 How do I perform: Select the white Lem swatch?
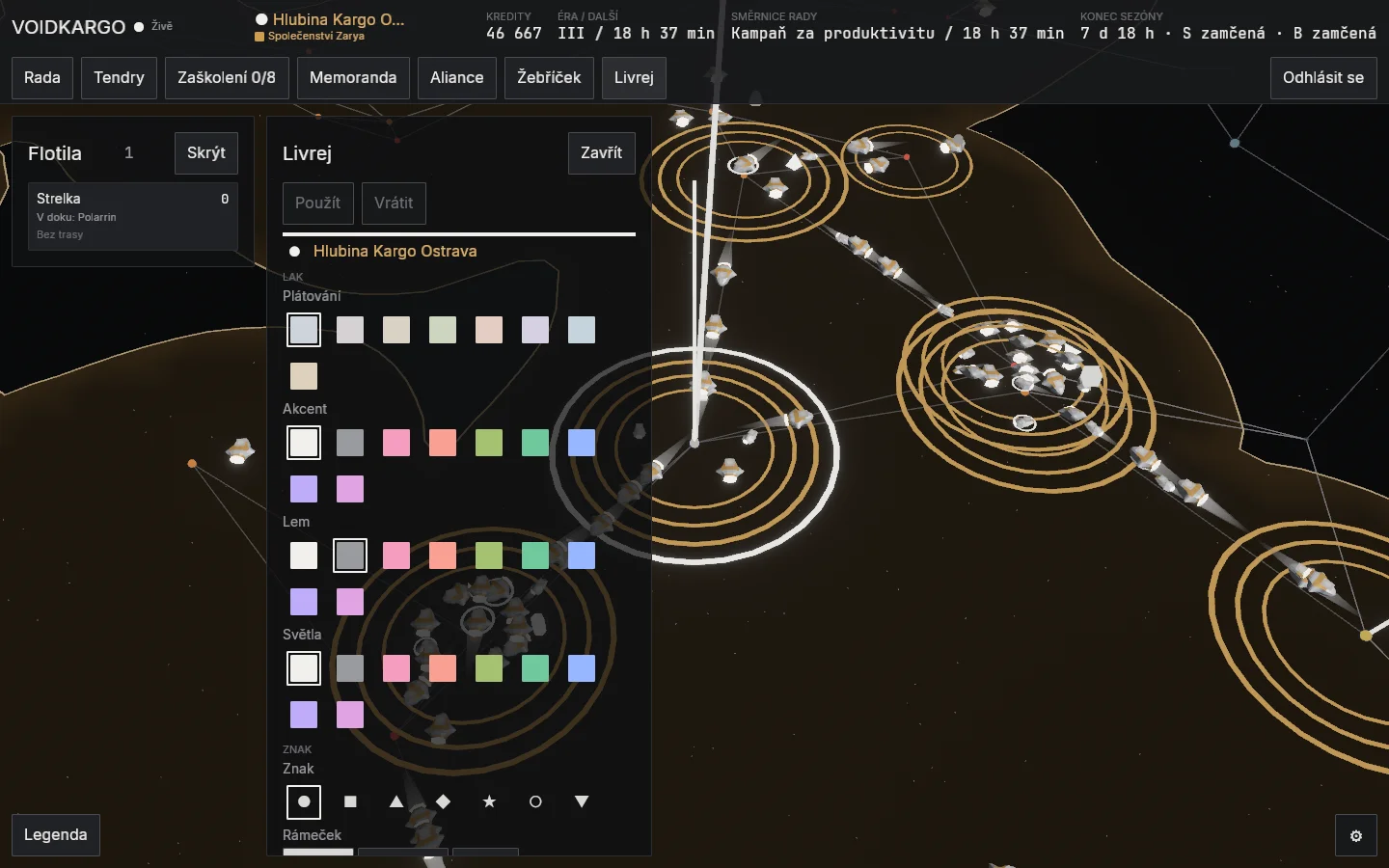click(304, 556)
